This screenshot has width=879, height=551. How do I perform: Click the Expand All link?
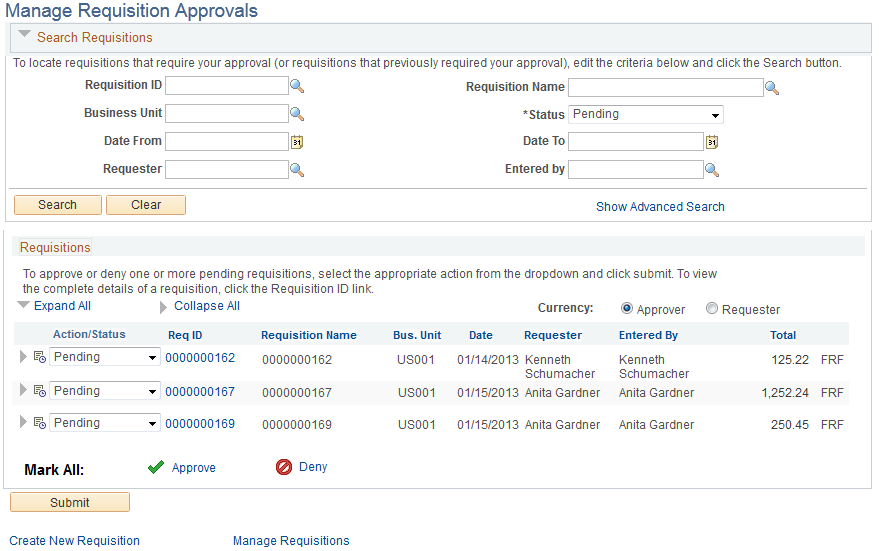coord(62,306)
